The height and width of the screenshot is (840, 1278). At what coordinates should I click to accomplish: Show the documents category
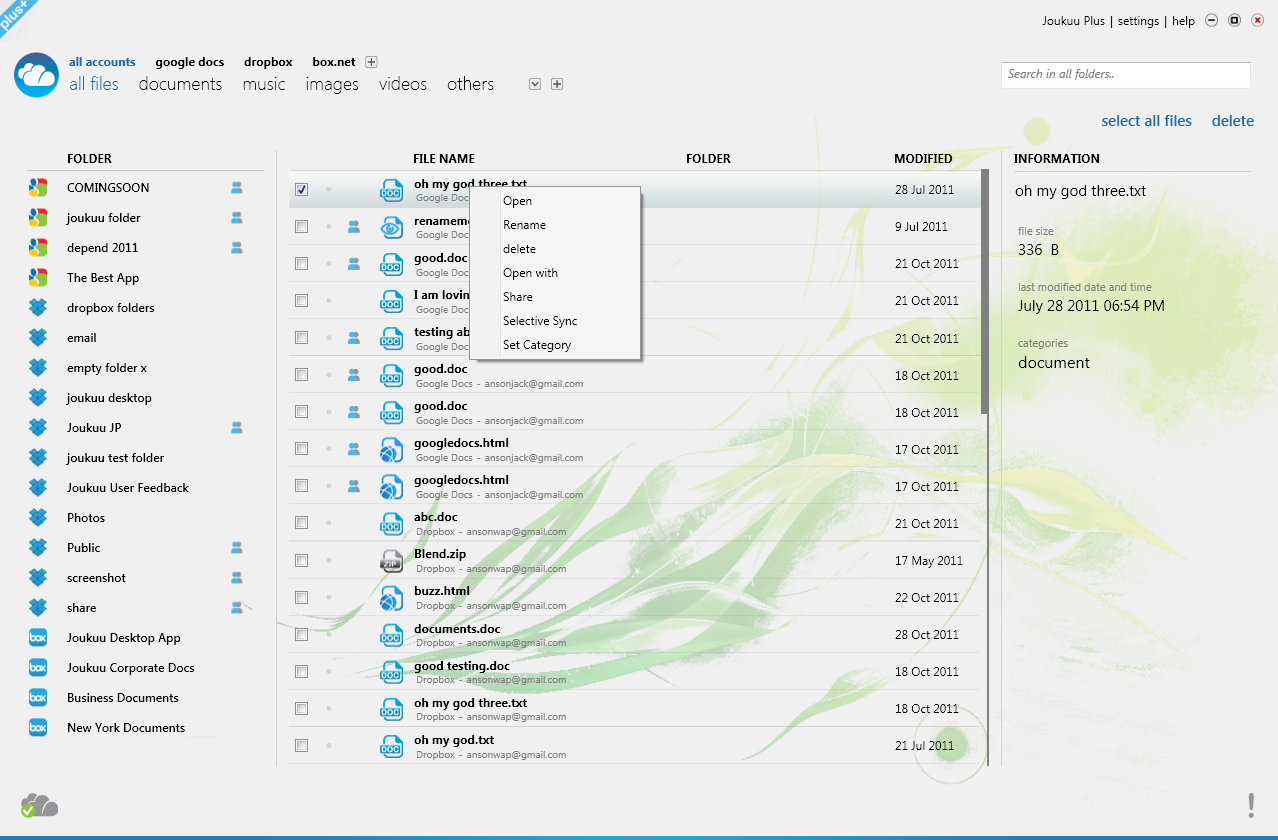click(180, 85)
